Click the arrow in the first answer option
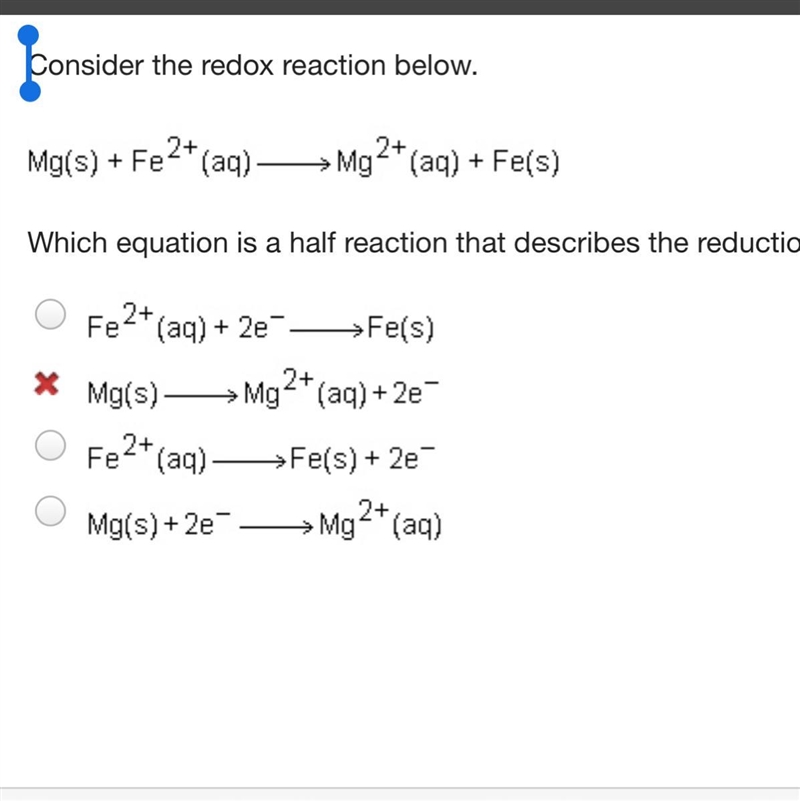The height and width of the screenshot is (801, 800). [x=326, y=331]
